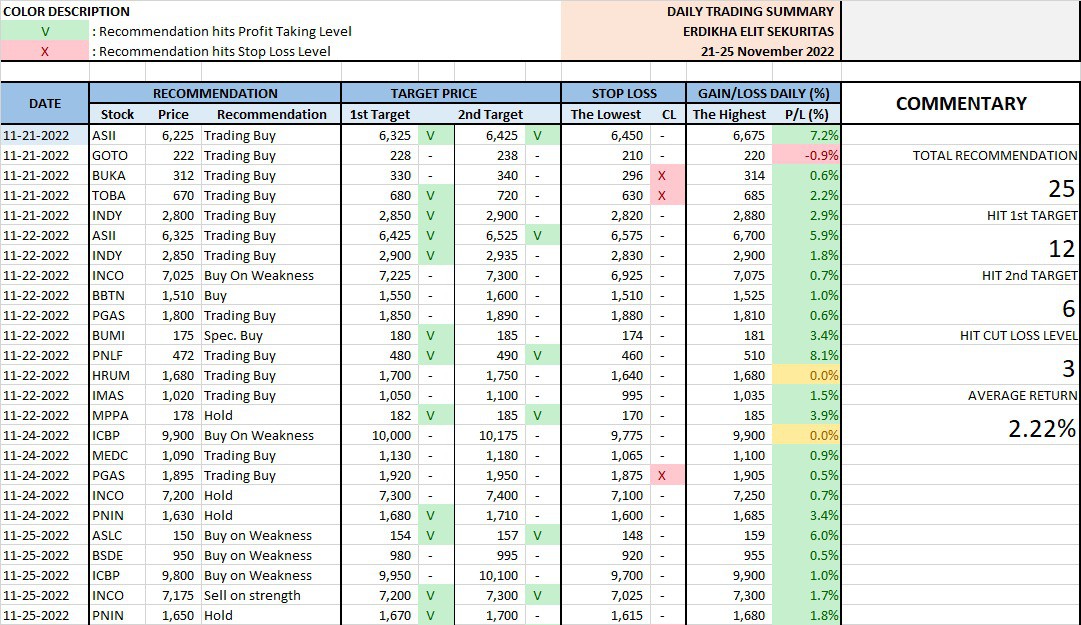Click the COMMENTARY heading cell
This screenshot has width=1081, height=625.
pos(960,103)
